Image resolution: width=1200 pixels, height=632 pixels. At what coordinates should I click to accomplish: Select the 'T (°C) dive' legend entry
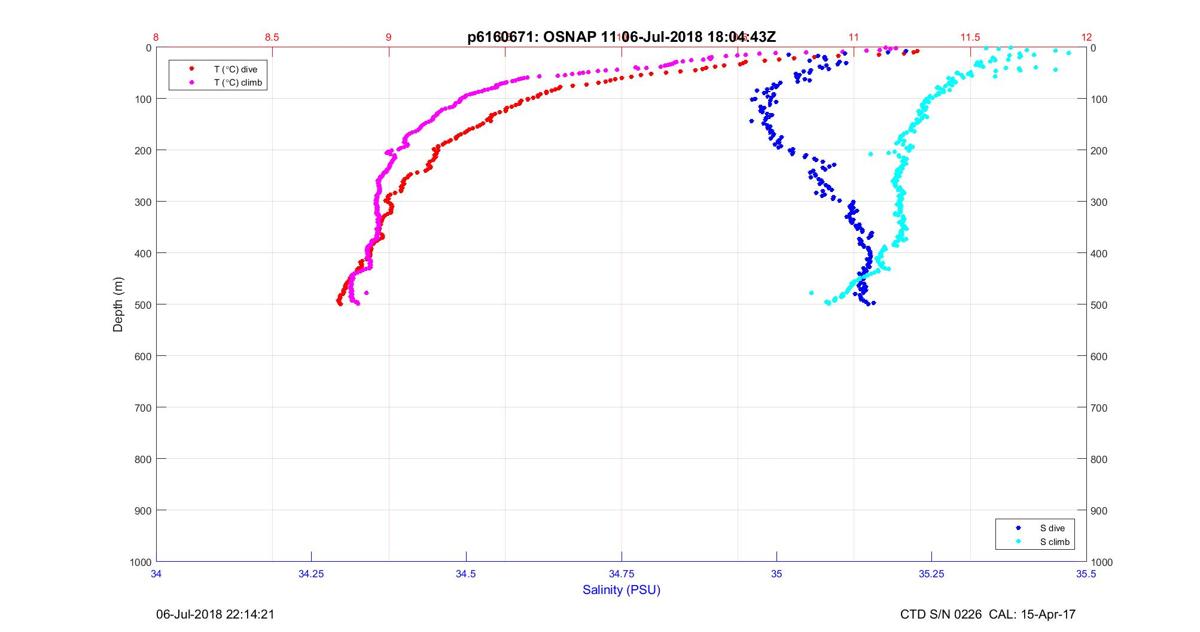click(235, 68)
